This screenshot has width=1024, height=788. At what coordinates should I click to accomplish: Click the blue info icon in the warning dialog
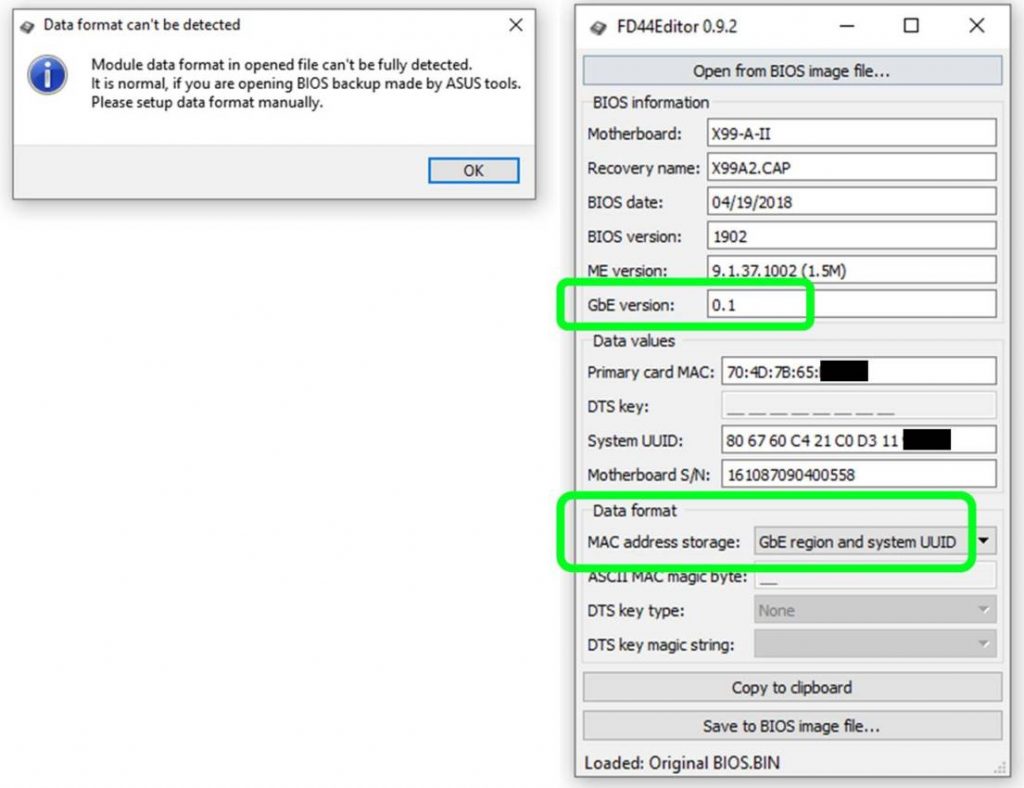click(46, 75)
